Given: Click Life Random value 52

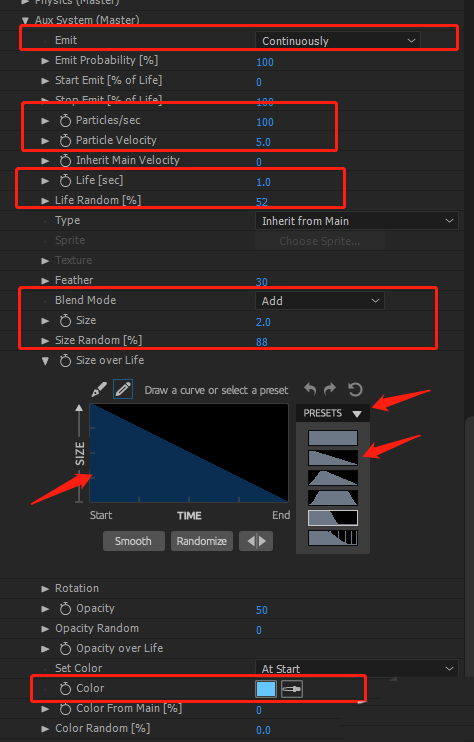Looking at the screenshot, I should pyautogui.click(x=262, y=202).
